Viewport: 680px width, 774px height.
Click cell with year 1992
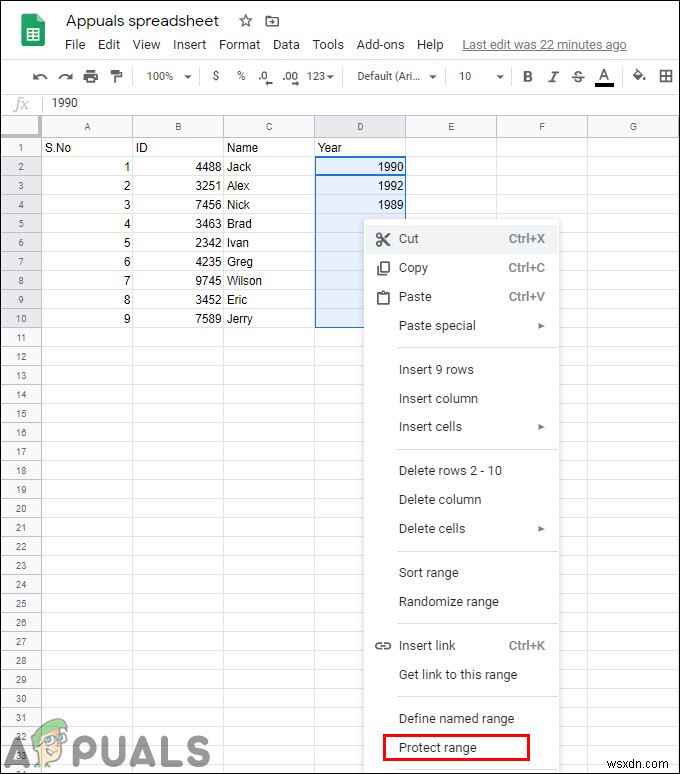tap(360, 186)
